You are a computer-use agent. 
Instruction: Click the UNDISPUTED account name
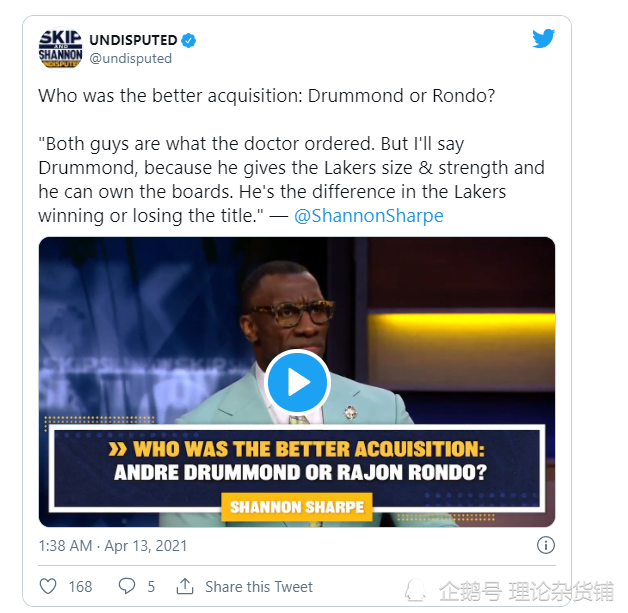click(133, 40)
